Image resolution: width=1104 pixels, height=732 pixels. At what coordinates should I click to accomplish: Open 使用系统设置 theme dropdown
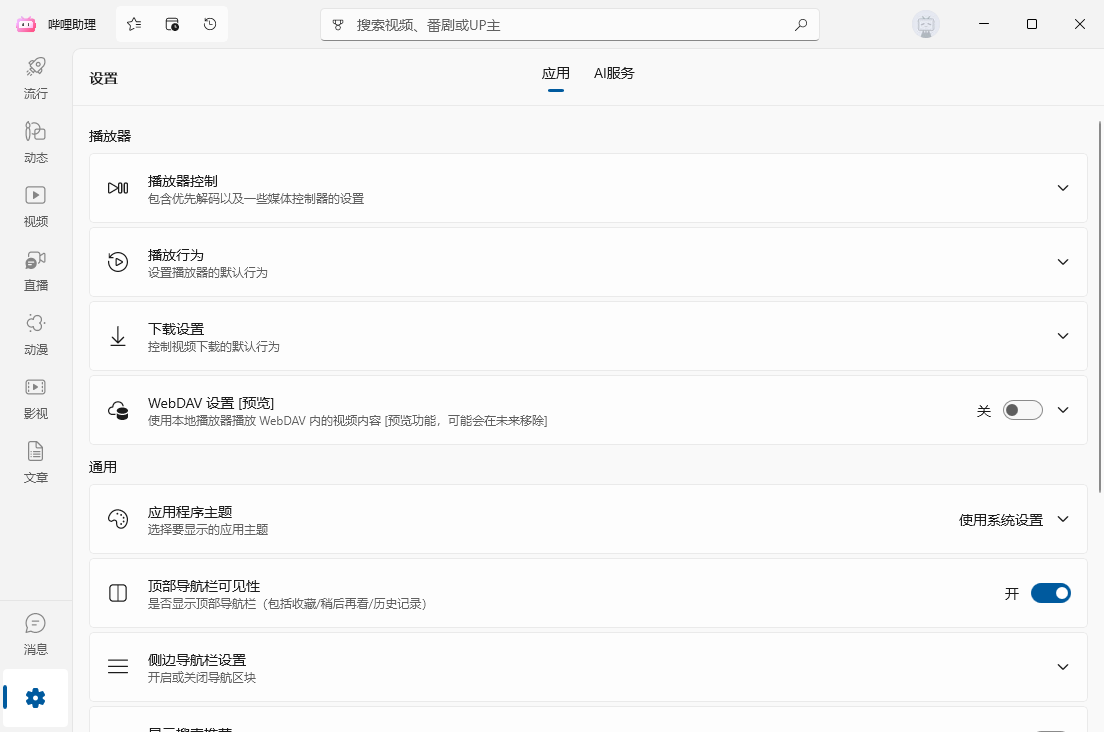1013,519
